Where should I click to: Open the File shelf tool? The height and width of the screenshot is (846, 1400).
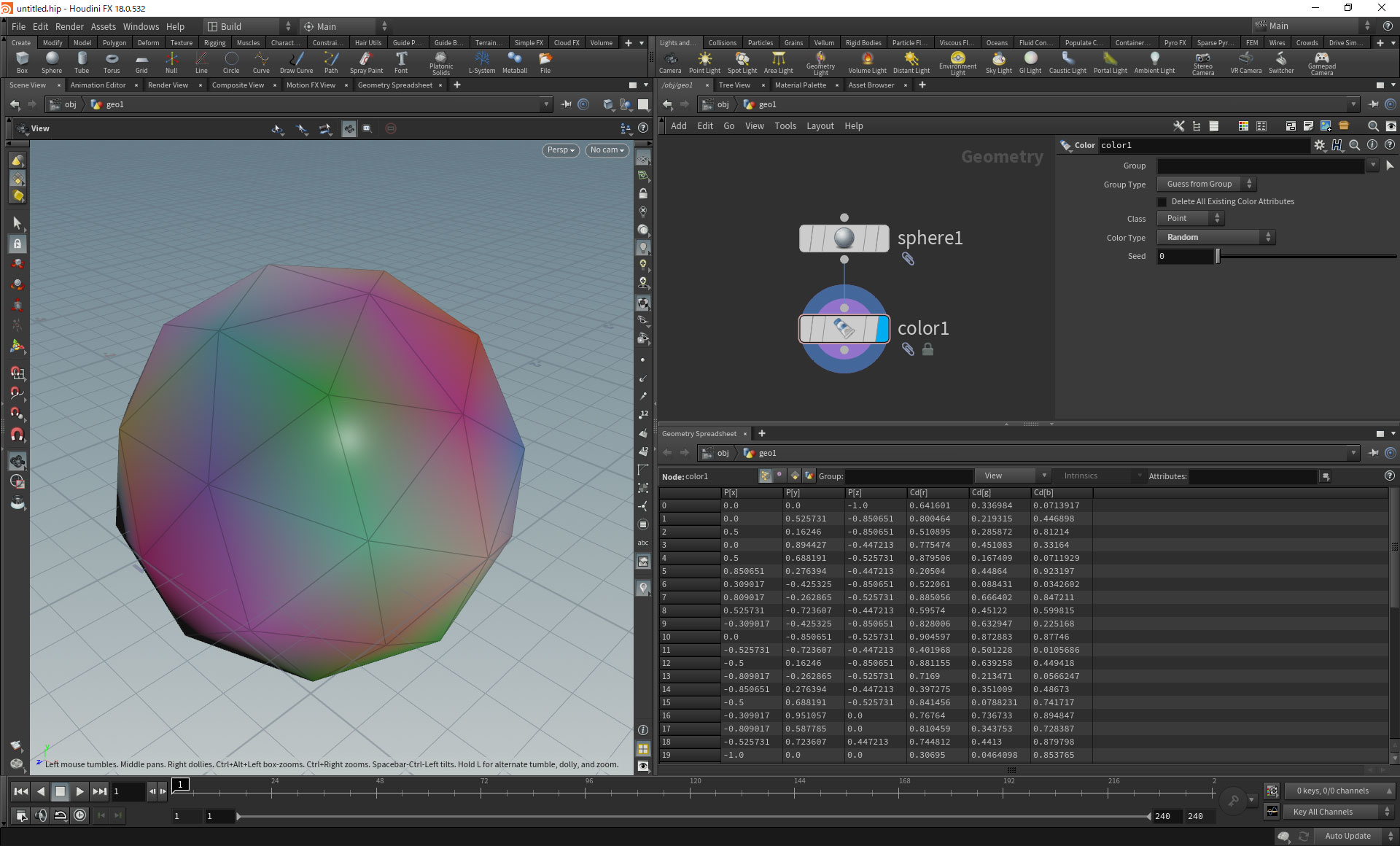(x=545, y=62)
